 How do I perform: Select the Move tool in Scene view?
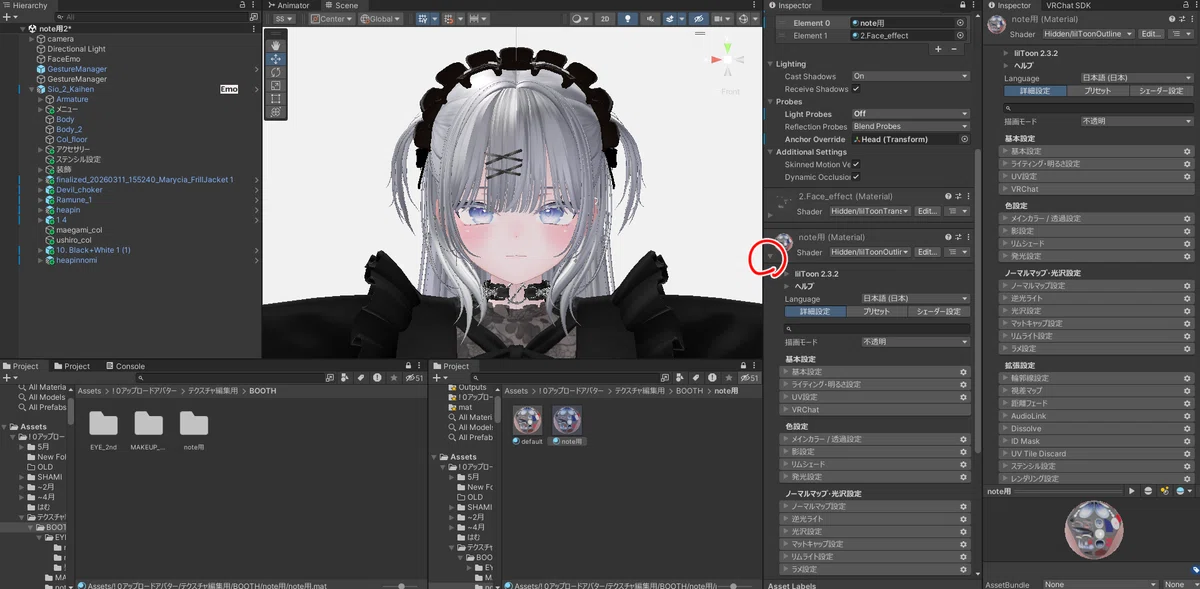point(275,59)
